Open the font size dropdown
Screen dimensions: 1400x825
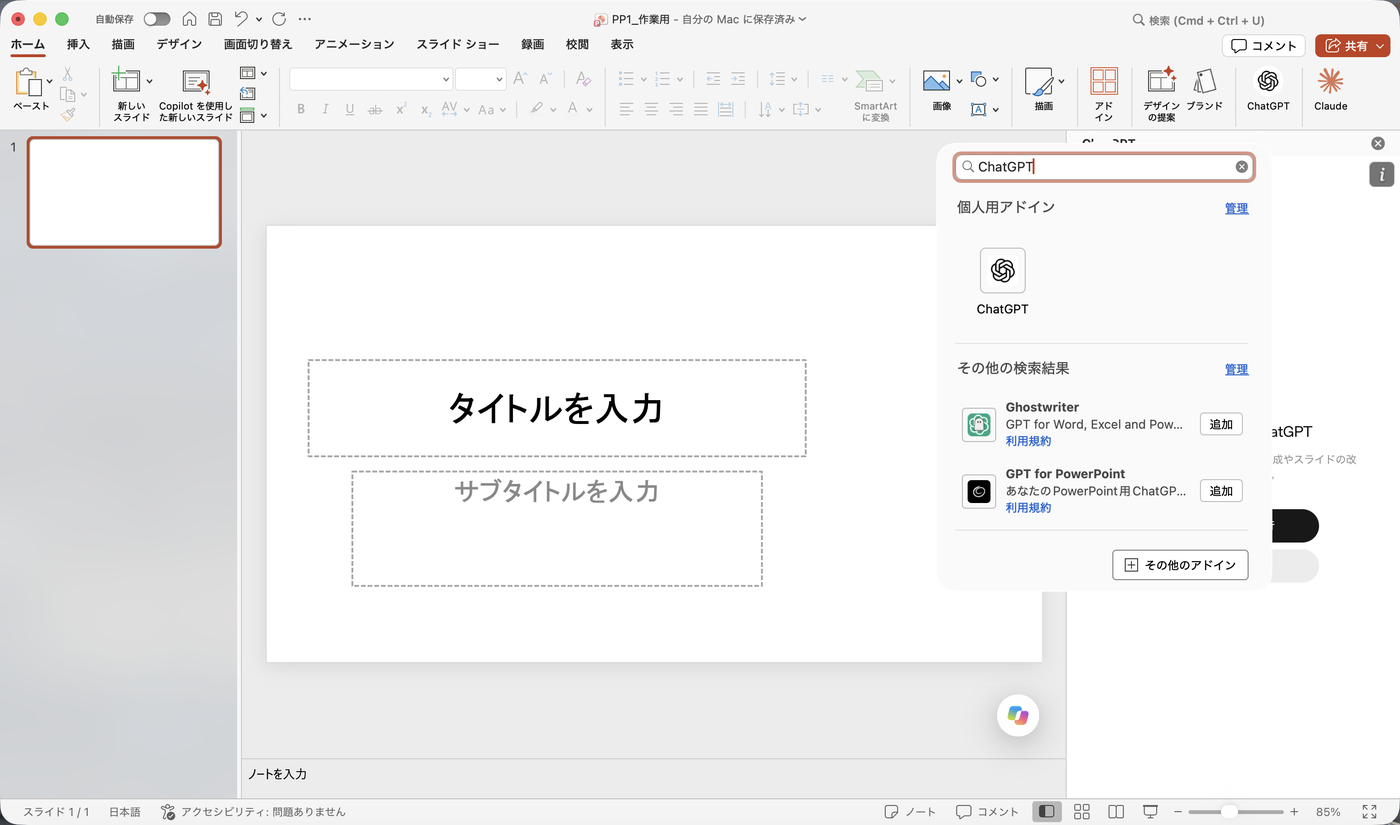click(499, 79)
